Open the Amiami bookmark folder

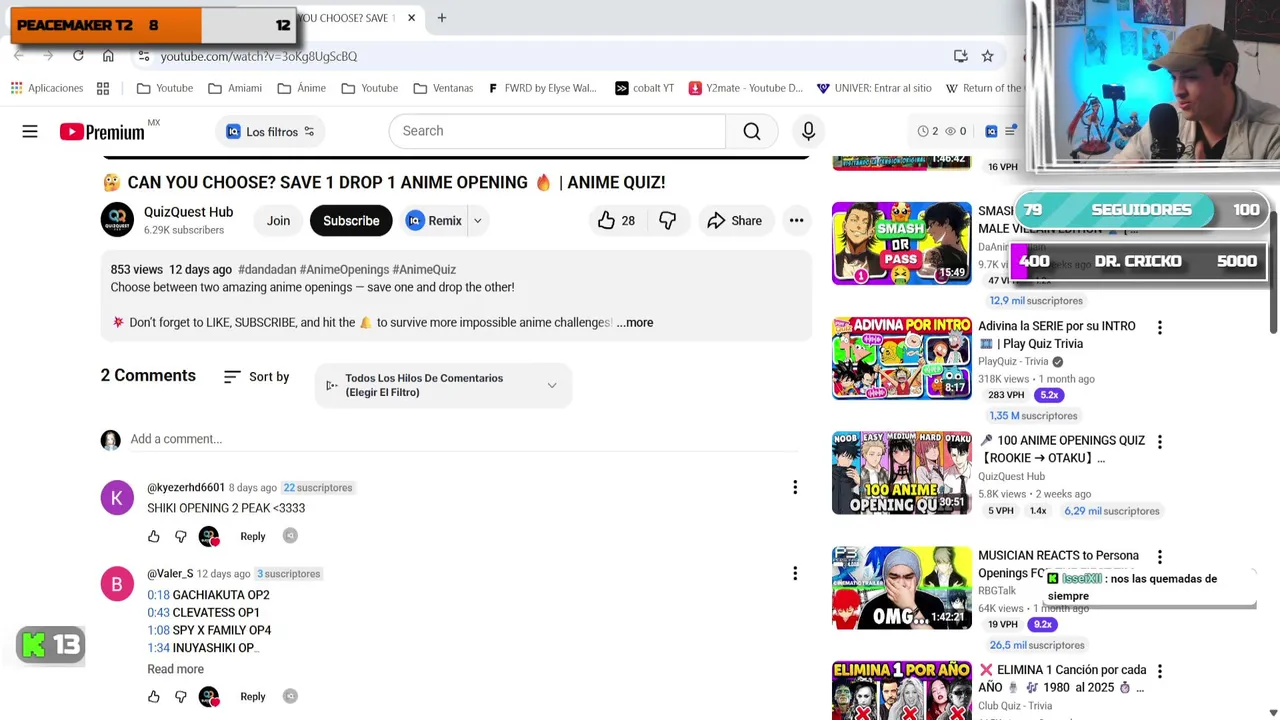(x=235, y=88)
